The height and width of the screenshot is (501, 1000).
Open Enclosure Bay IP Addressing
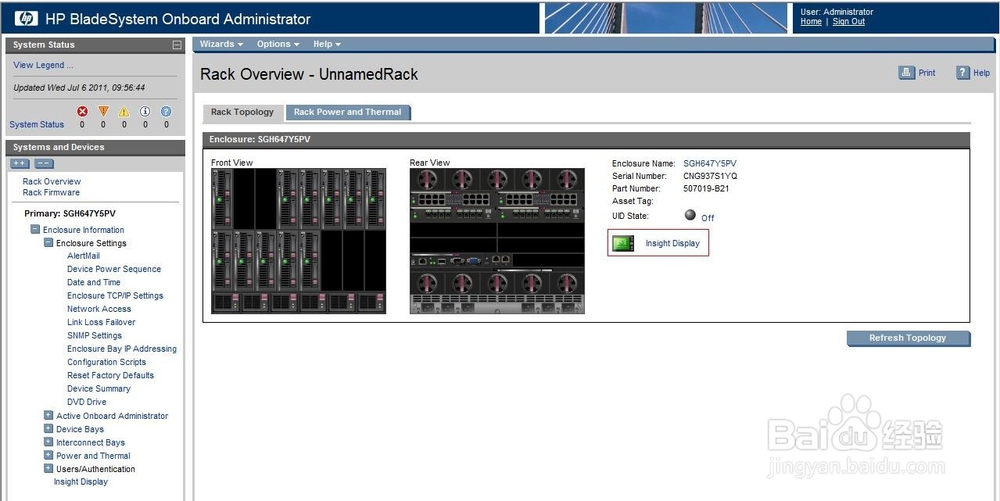[x=122, y=349]
